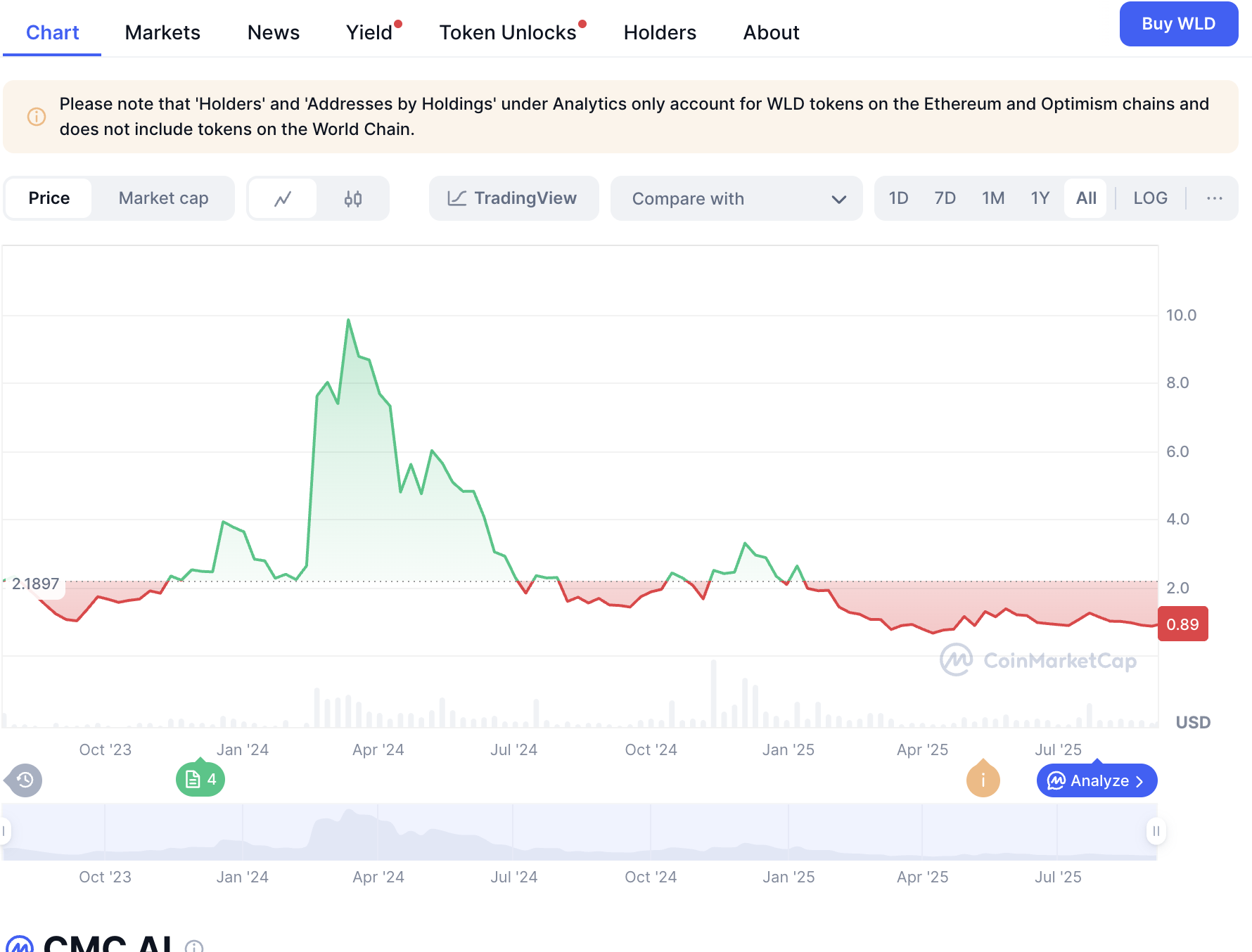Expand the Compare with dropdown

[x=736, y=198]
